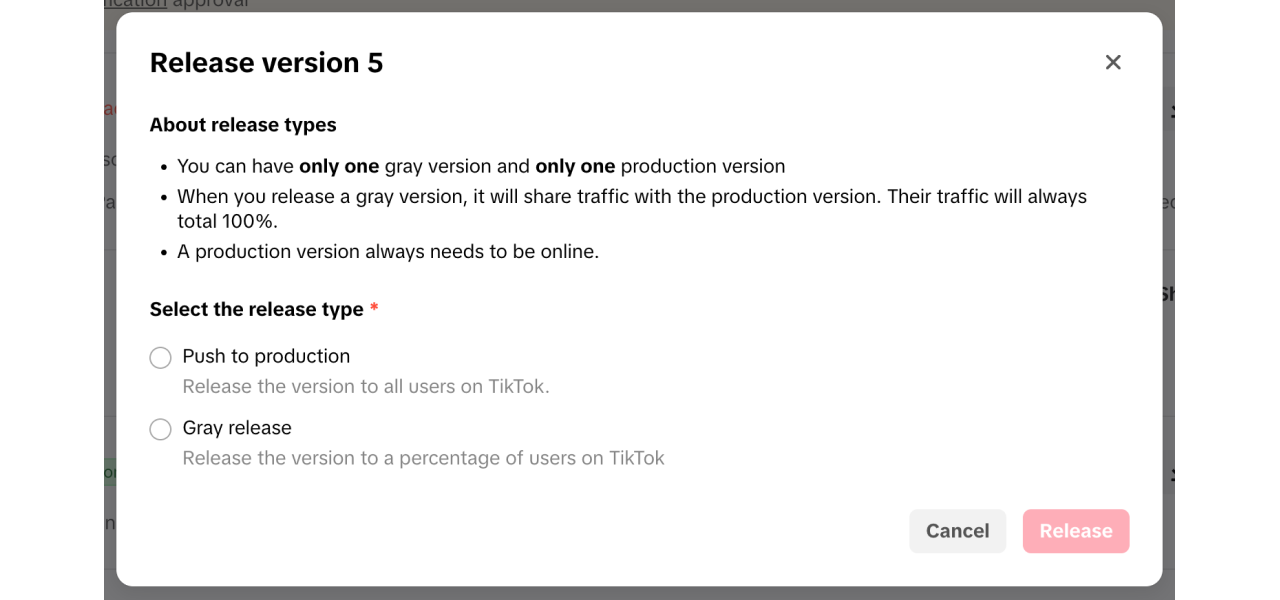Click the 'About release types' heading

(243, 125)
